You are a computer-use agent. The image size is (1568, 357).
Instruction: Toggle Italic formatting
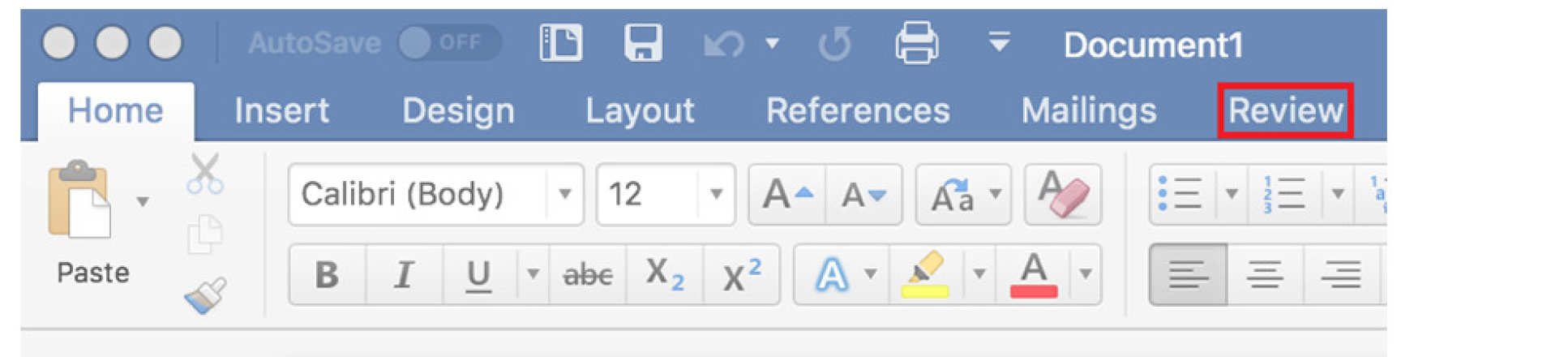click(403, 274)
